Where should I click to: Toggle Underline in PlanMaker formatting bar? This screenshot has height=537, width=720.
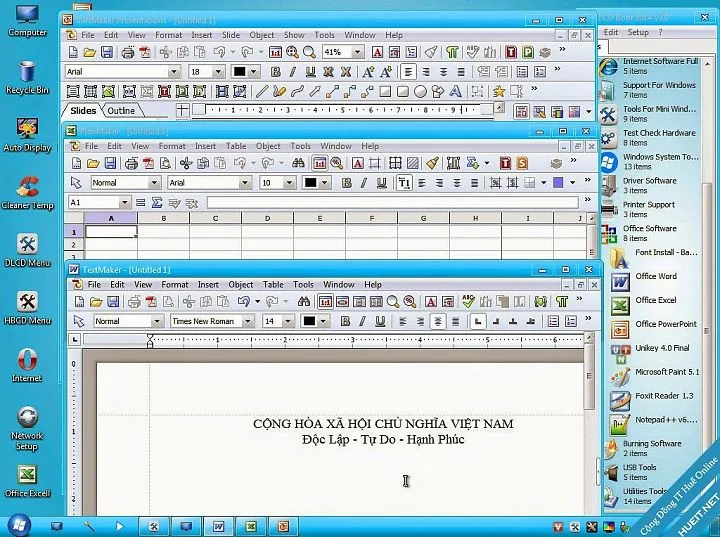(381, 183)
